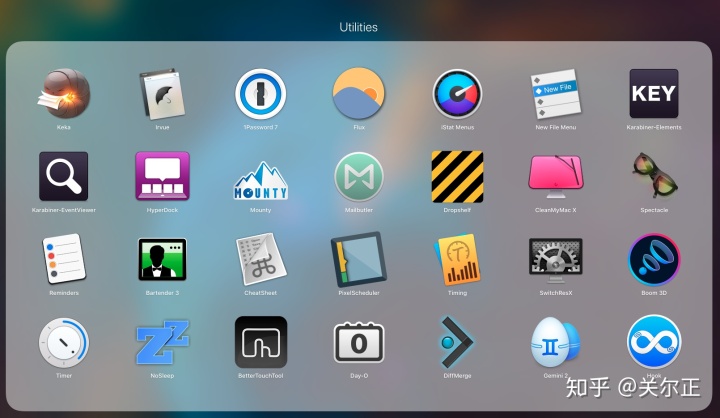The width and height of the screenshot is (720, 418).
Task: Open the Reminders app
Action: pos(64,259)
